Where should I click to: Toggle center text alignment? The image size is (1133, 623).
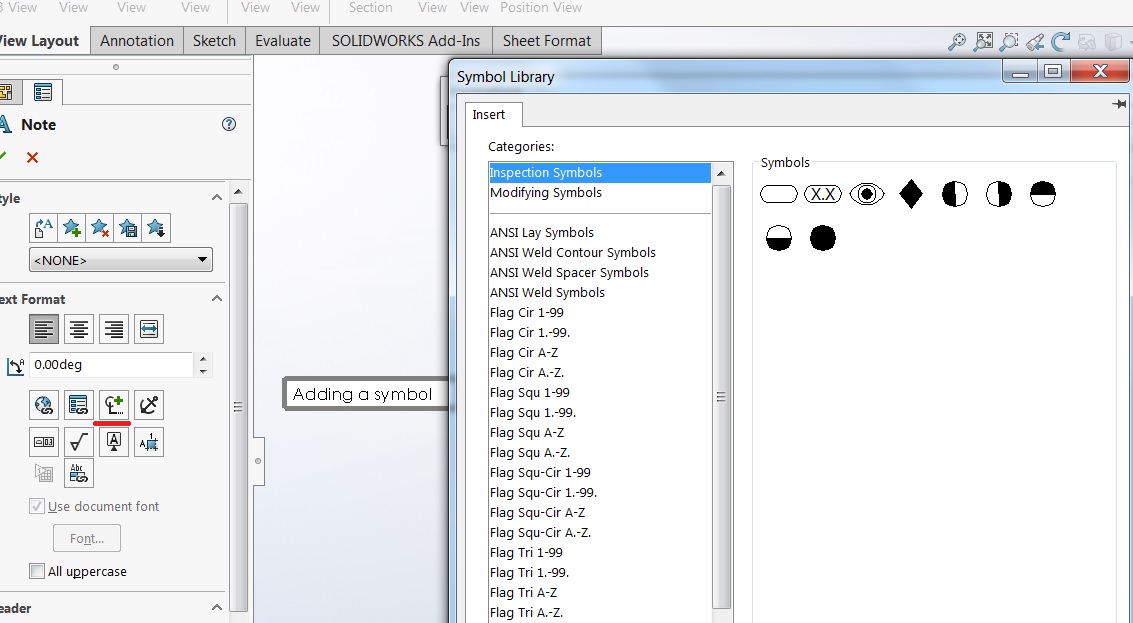(79, 328)
